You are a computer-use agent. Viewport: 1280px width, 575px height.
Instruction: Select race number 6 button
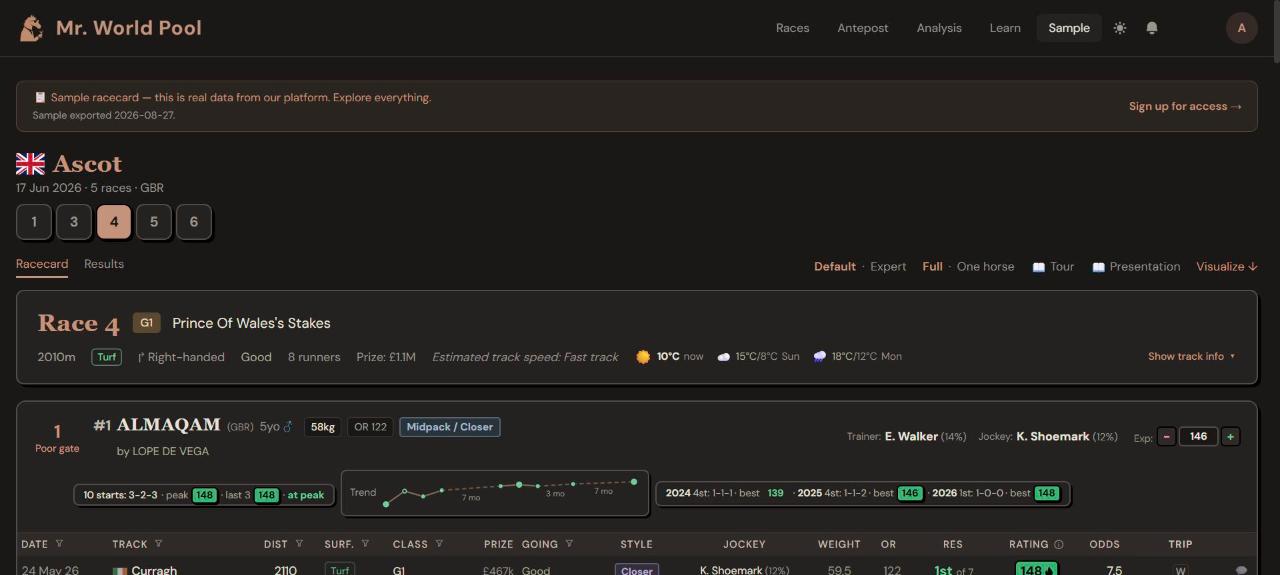coord(194,222)
